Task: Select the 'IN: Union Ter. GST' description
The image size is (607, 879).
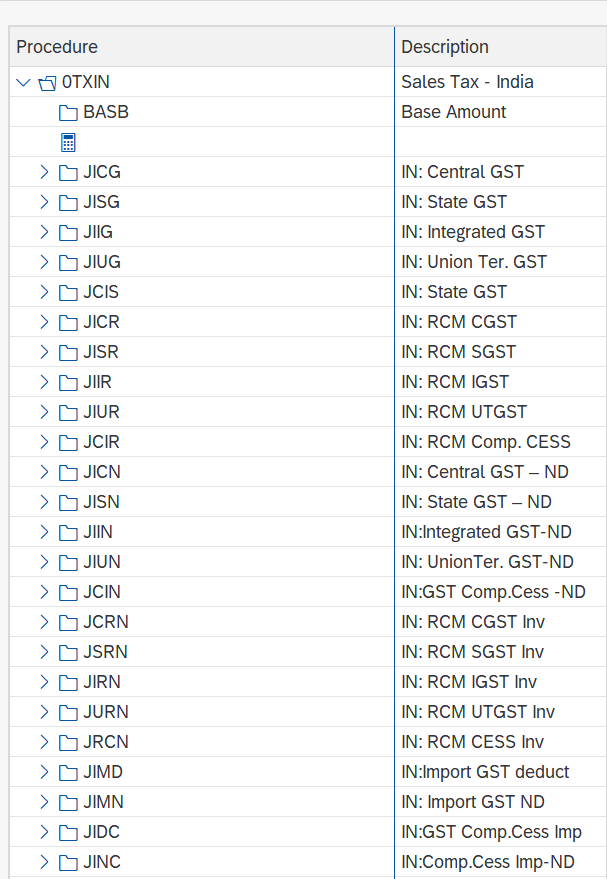Action: (x=474, y=262)
